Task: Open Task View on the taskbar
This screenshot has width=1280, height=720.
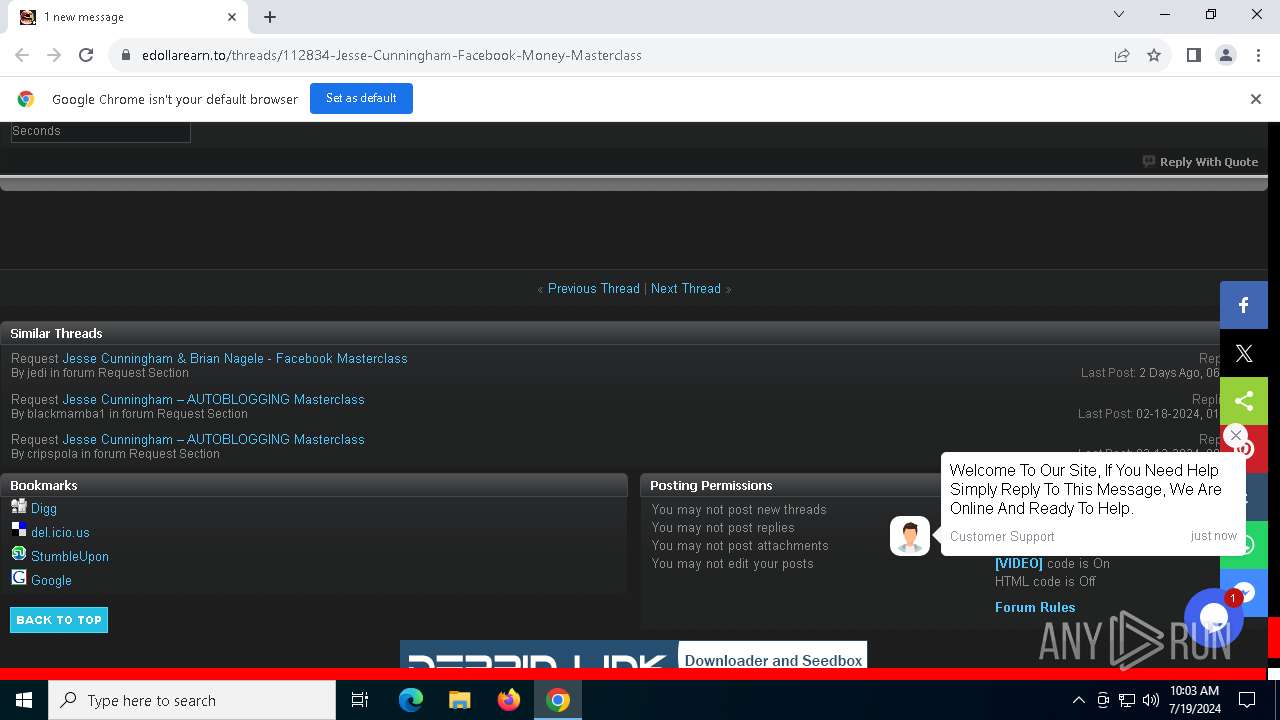Action: (x=360, y=700)
